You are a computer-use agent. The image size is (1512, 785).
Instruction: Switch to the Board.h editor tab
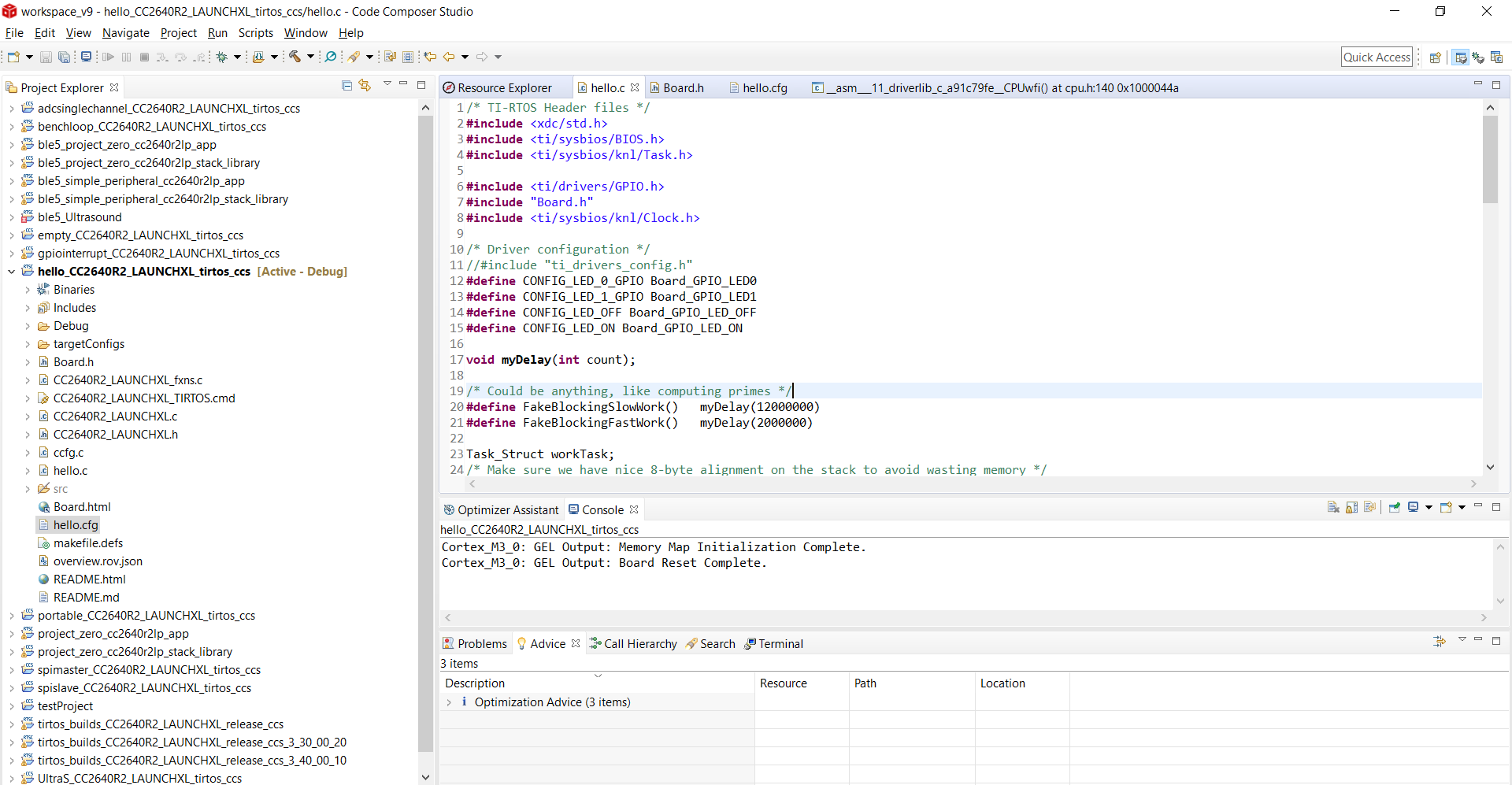tap(683, 88)
